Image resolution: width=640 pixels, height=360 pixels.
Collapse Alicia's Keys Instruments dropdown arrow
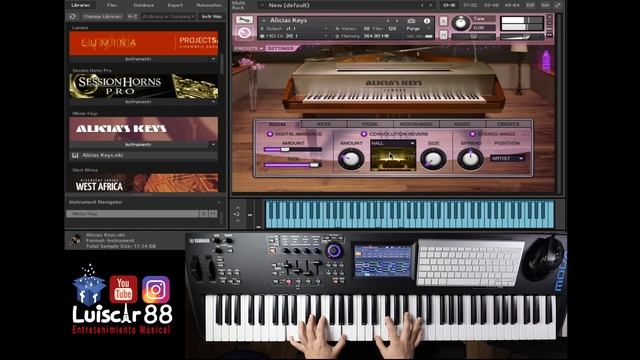(x=213, y=144)
